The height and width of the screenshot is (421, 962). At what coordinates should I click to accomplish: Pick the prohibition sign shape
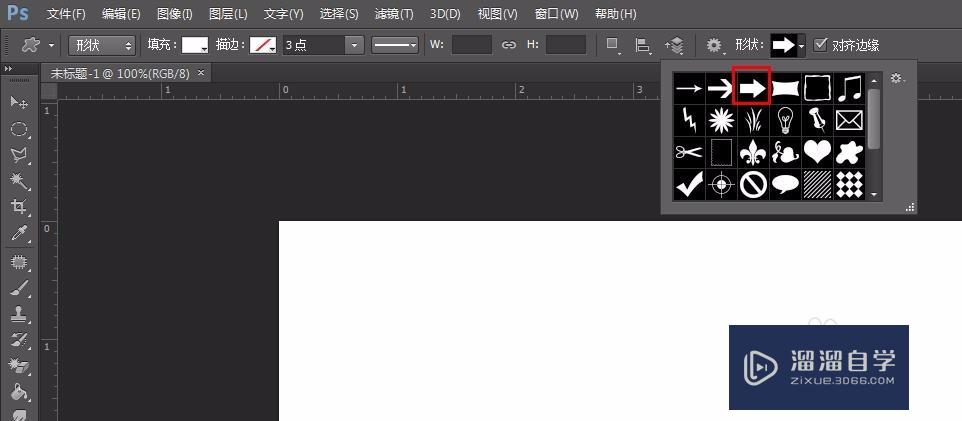click(x=753, y=184)
